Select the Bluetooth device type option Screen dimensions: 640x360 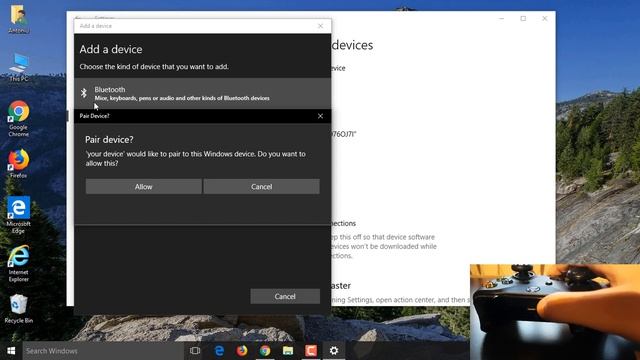click(x=202, y=93)
